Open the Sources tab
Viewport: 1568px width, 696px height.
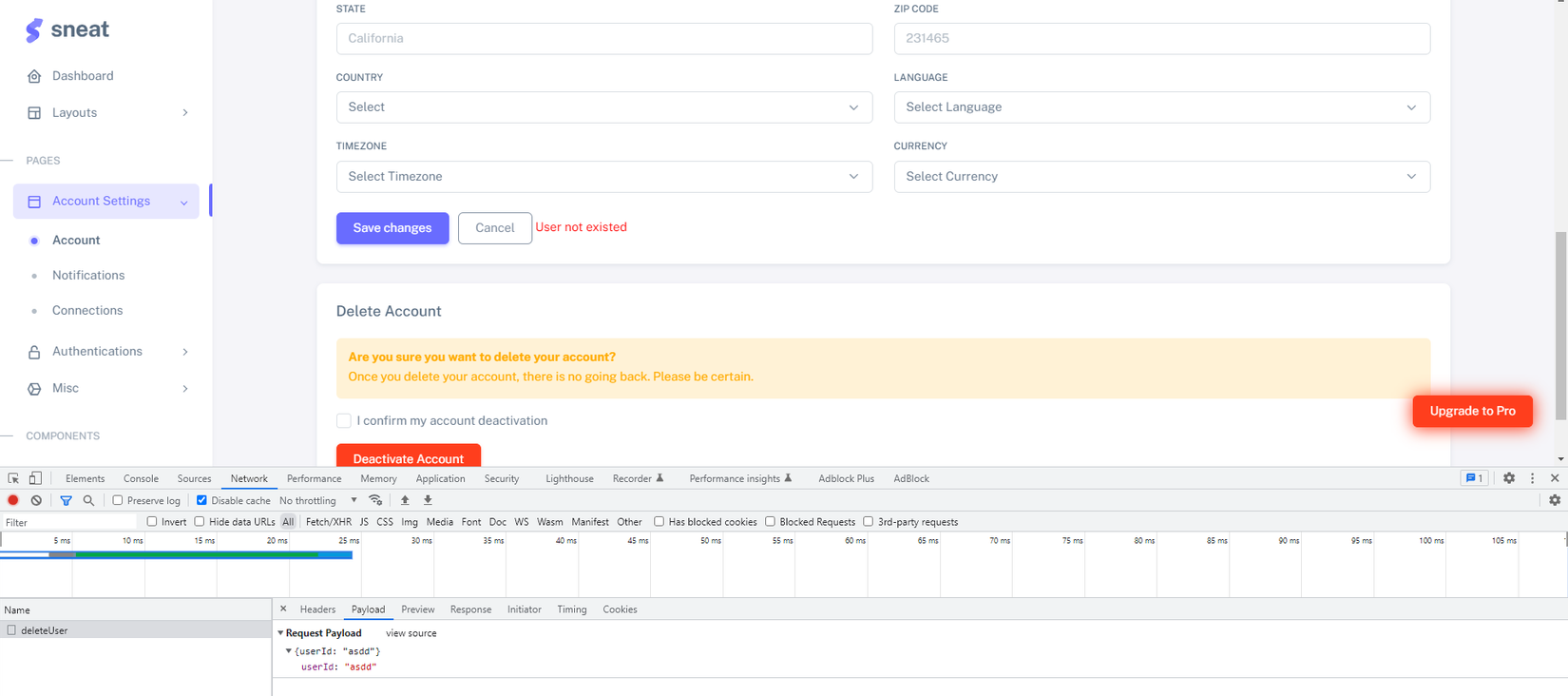pyautogui.click(x=194, y=479)
